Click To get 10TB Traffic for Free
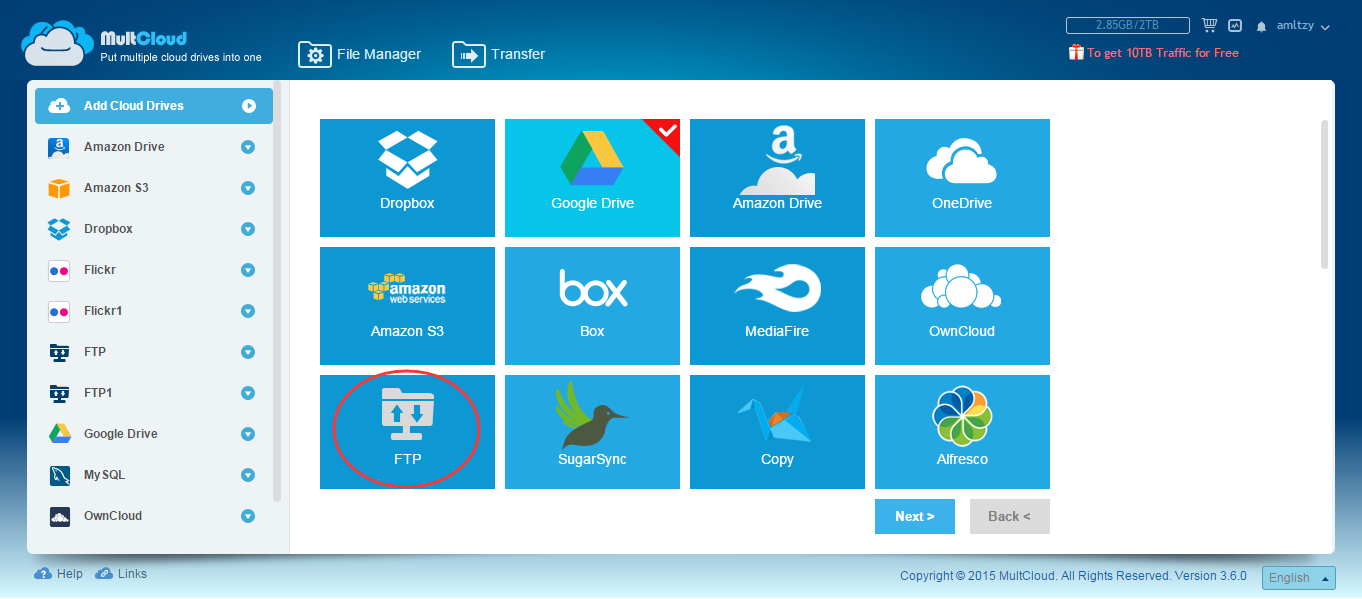This screenshot has height=599, width=1362. 1163,53
